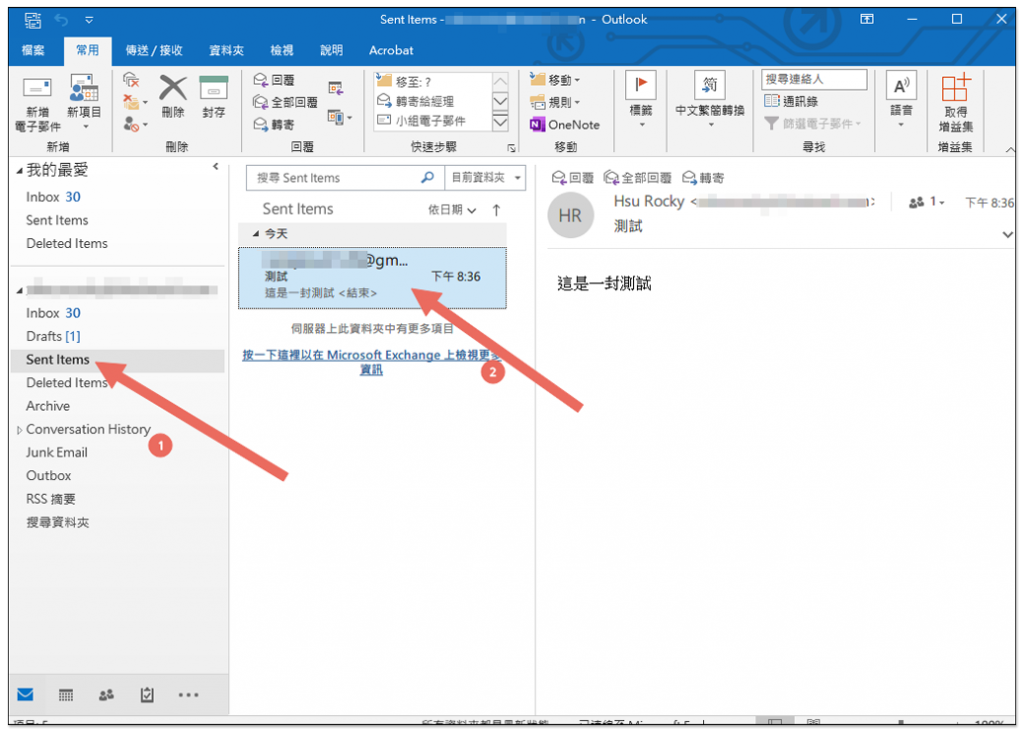Screen dimensions: 1024x733
Task: Open the 通訊錄 address book
Action: click(x=792, y=101)
